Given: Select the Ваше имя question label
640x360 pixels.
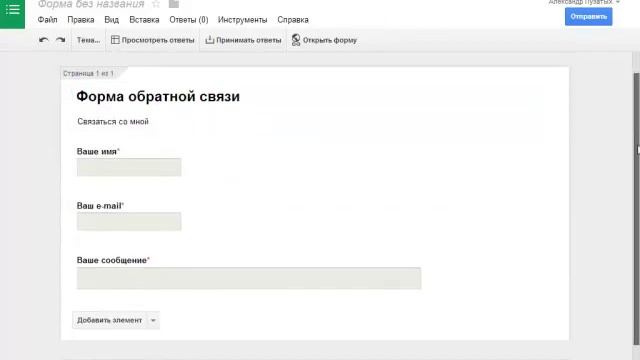Looking at the screenshot, I should 97,151.
